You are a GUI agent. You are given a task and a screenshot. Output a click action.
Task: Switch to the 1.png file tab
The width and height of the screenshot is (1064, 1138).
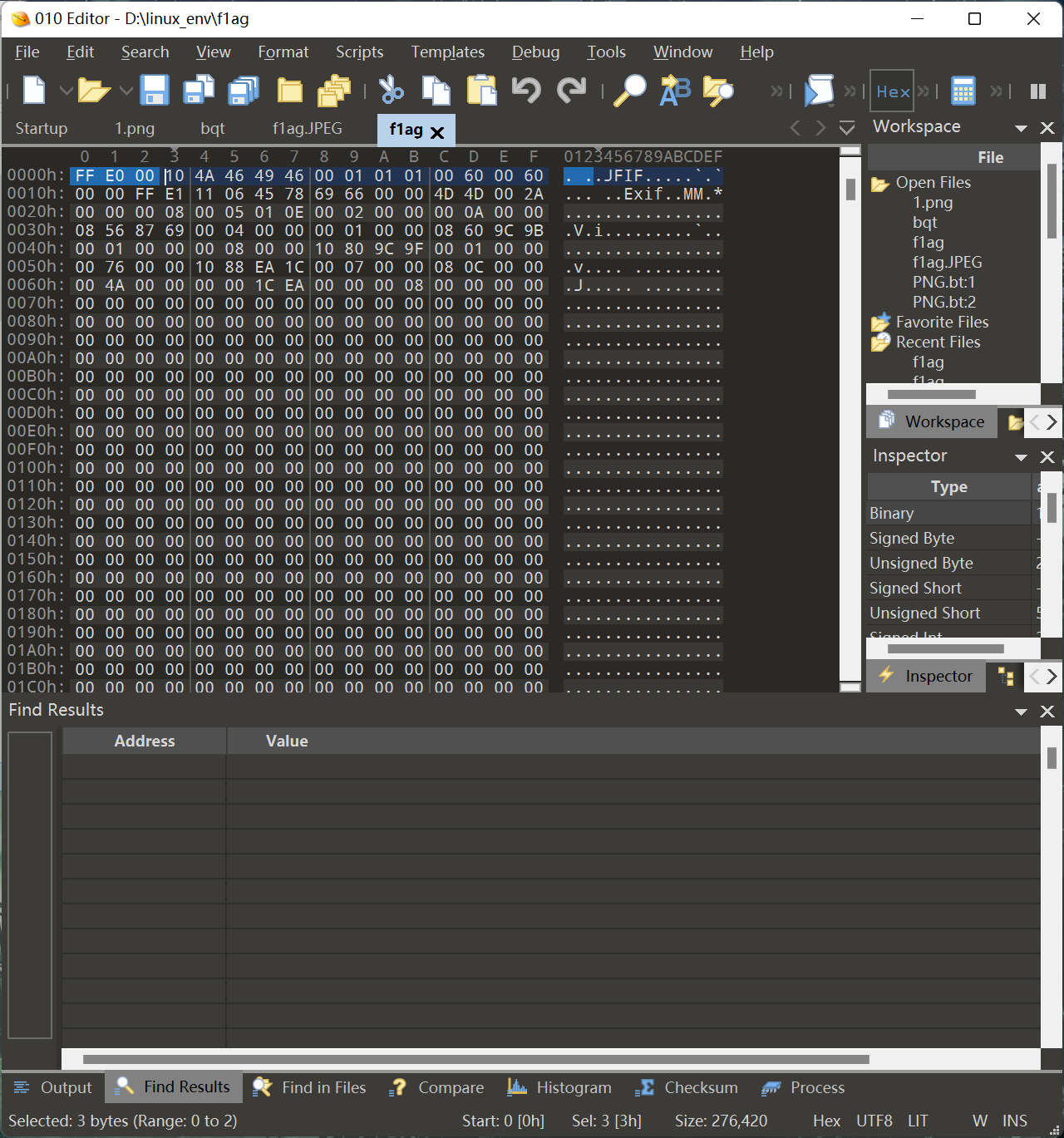(x=135, y=129)
